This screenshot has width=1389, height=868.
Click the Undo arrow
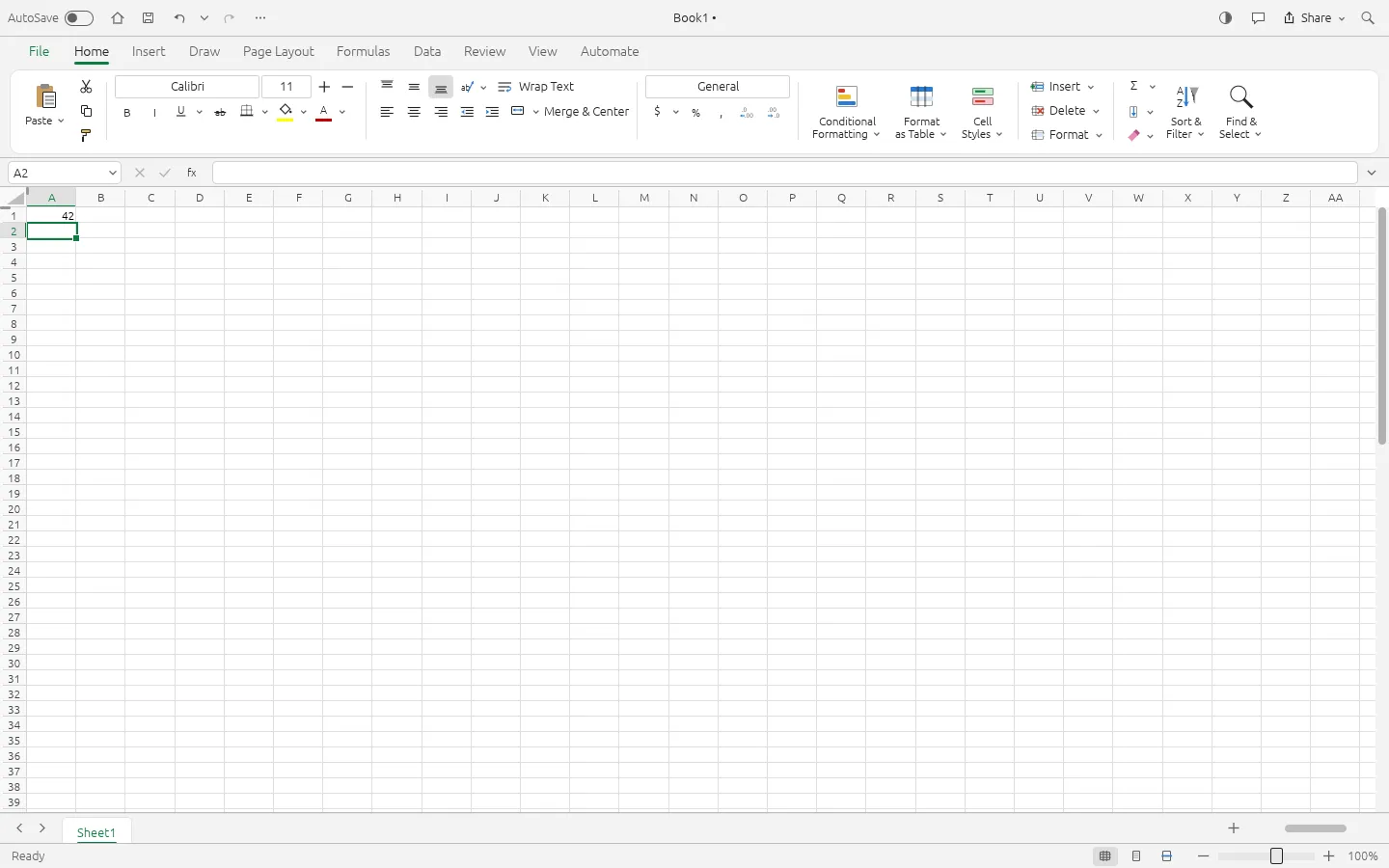point(179,18)
